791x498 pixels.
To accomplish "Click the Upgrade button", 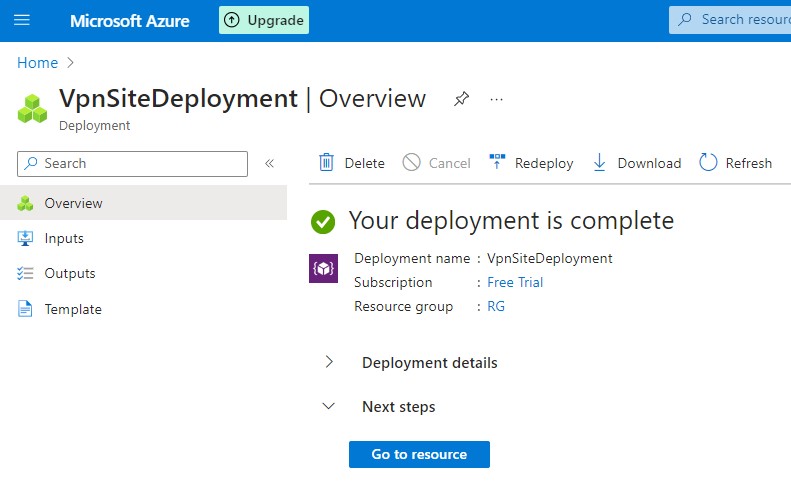I will tap(264, 20).
